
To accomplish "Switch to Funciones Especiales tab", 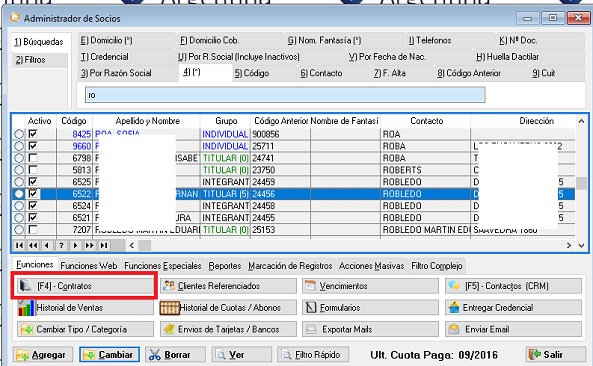I will [163, 266].
